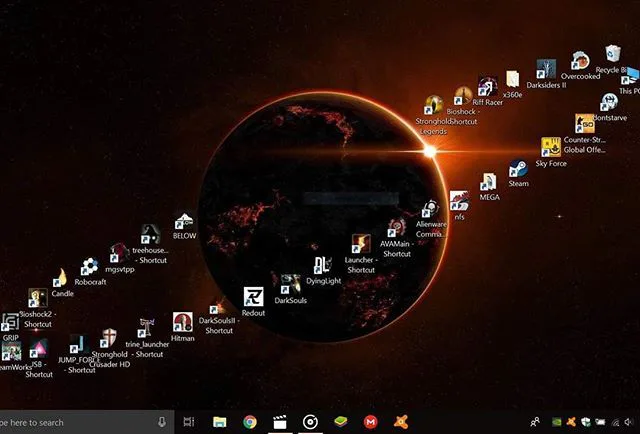Open the GRIP game shortcut
The image size is (640, 434).
pos(10,322)
